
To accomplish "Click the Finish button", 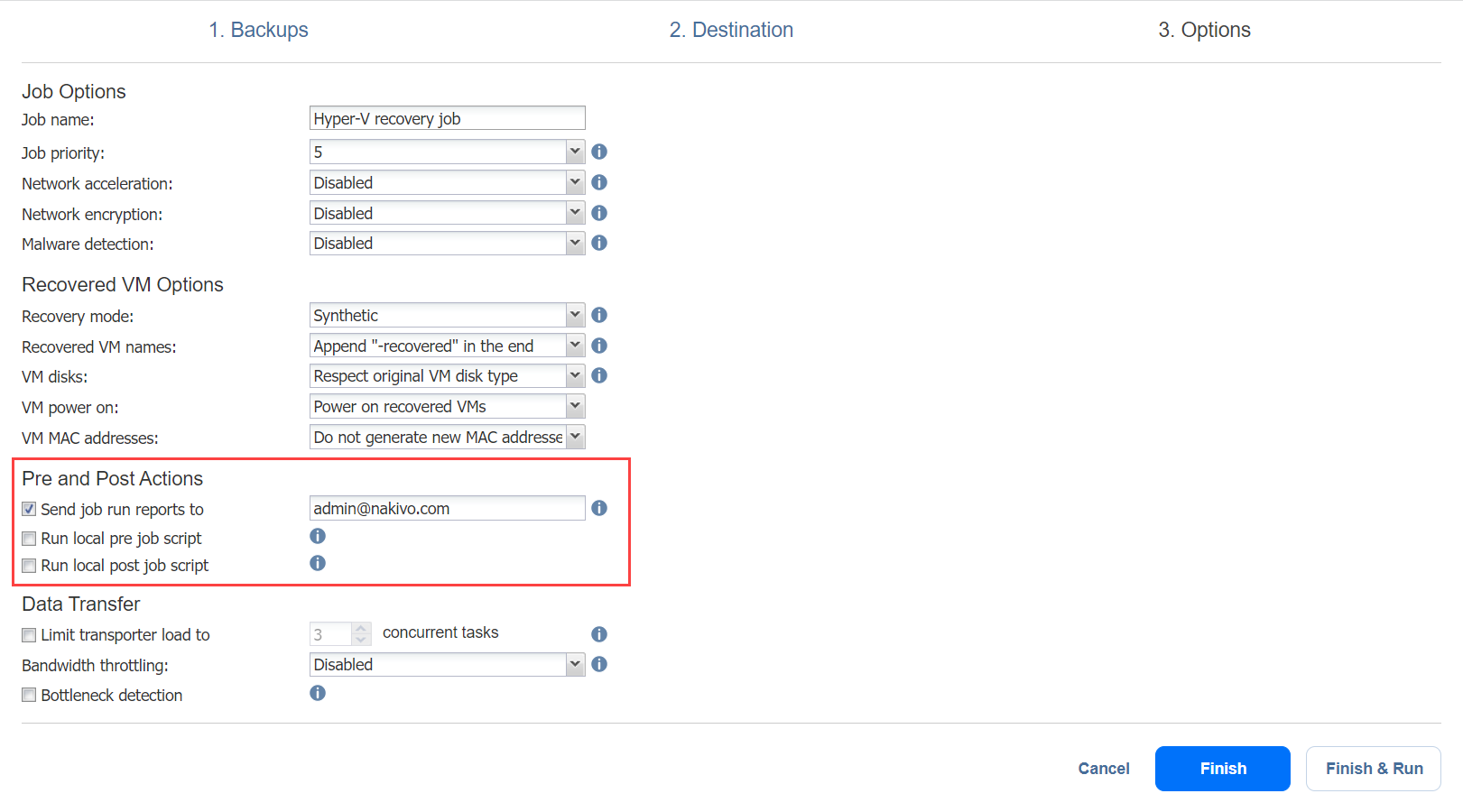I will 1222,769.
